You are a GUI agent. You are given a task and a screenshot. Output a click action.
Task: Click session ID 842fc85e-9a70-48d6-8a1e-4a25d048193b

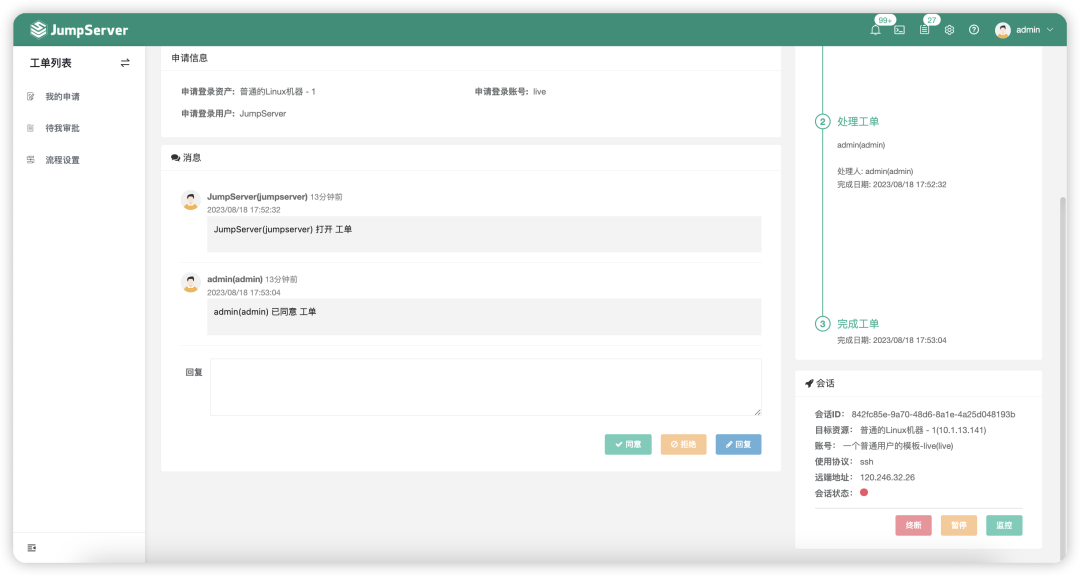tap(933, 414)
